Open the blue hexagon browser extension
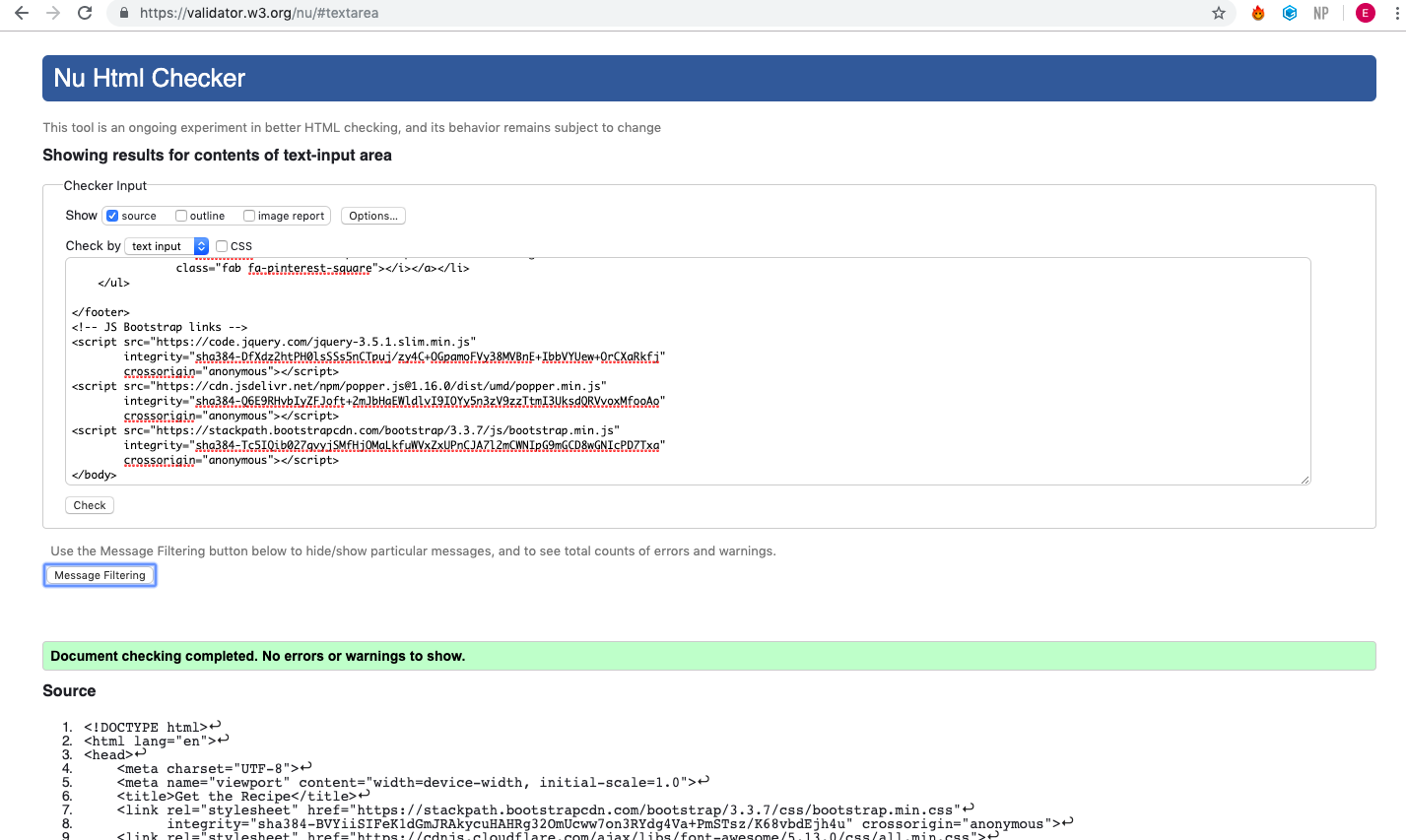 click(x=1290, y=13)
